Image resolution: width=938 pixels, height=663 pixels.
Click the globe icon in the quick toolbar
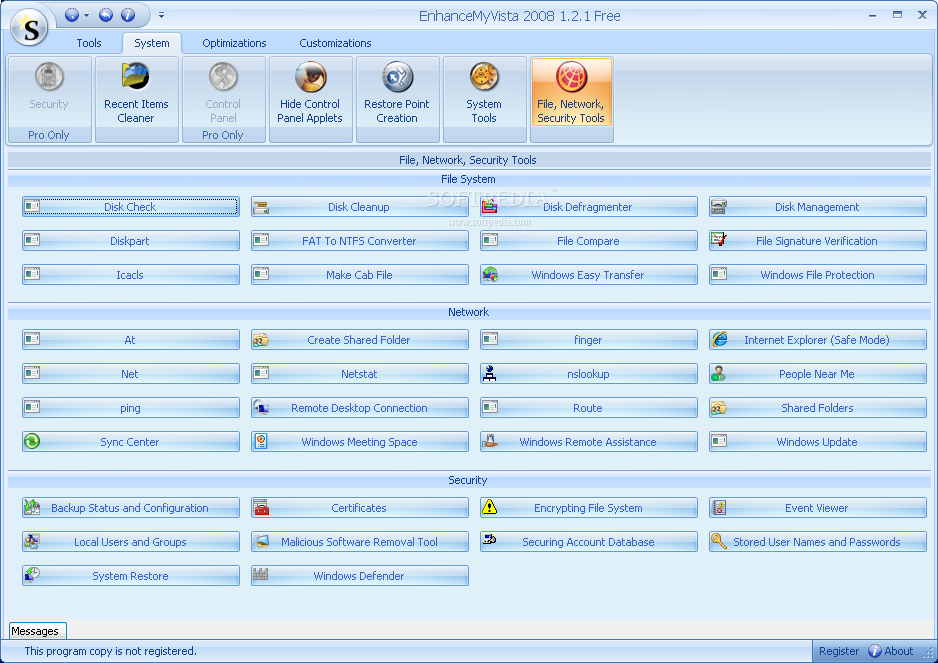[72, 15]
